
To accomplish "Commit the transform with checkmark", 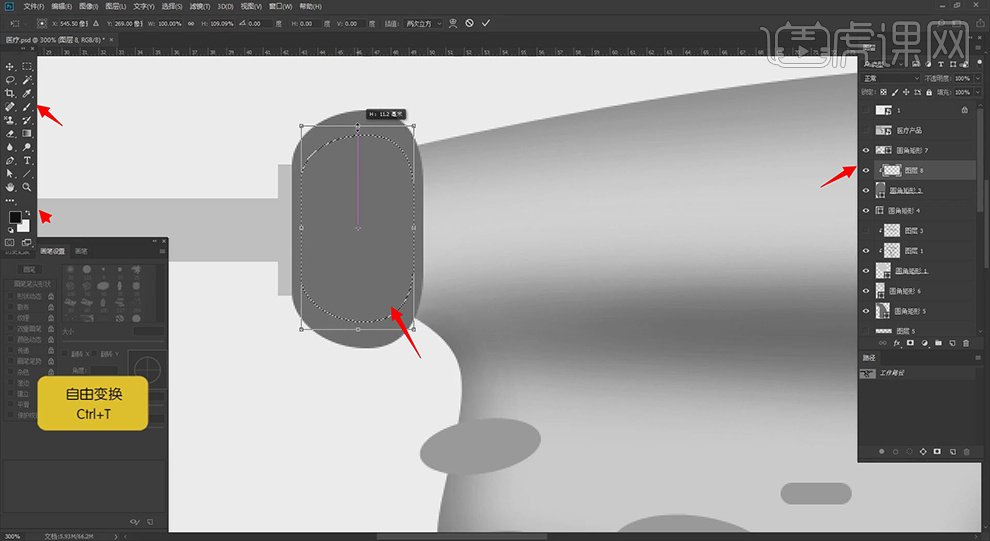I will pos(486,23).
